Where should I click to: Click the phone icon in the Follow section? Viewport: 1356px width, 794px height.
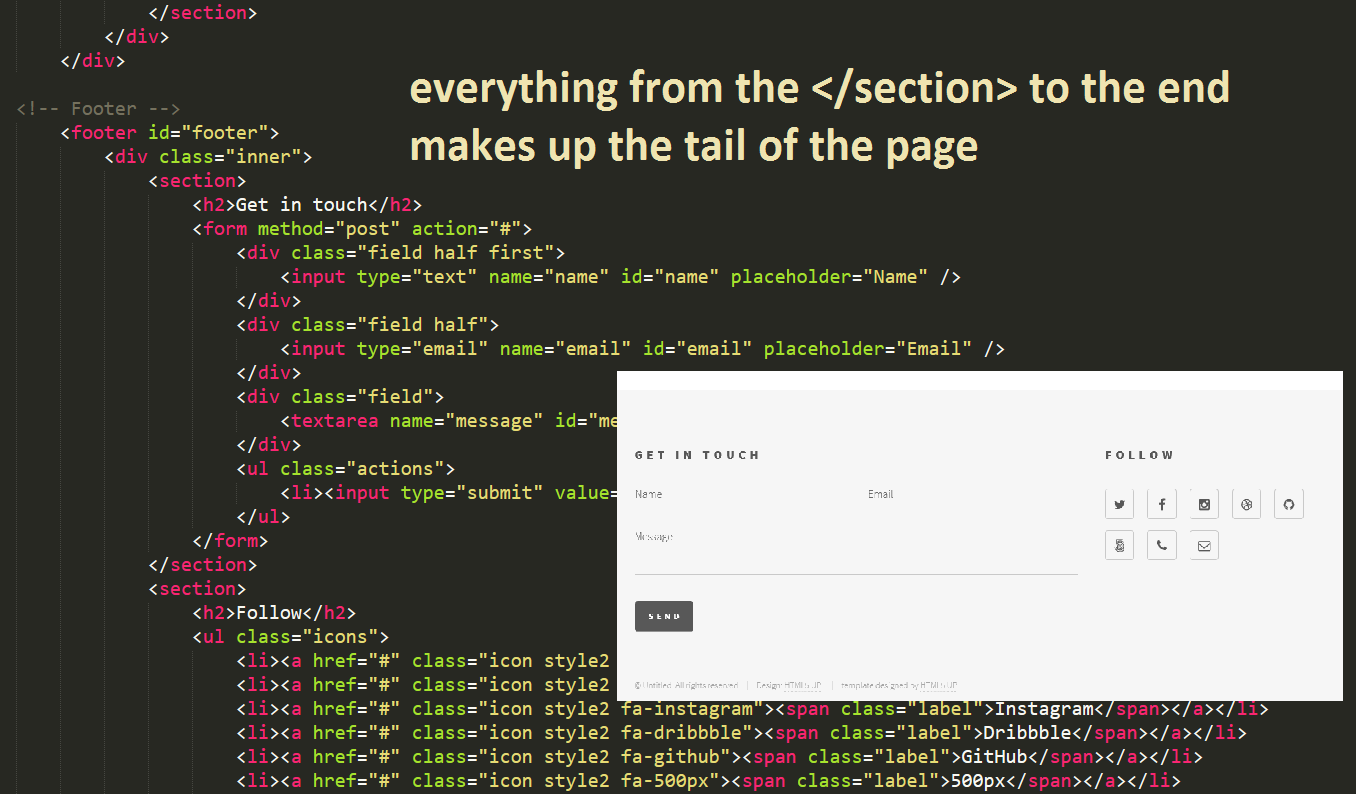[1162, 545]
